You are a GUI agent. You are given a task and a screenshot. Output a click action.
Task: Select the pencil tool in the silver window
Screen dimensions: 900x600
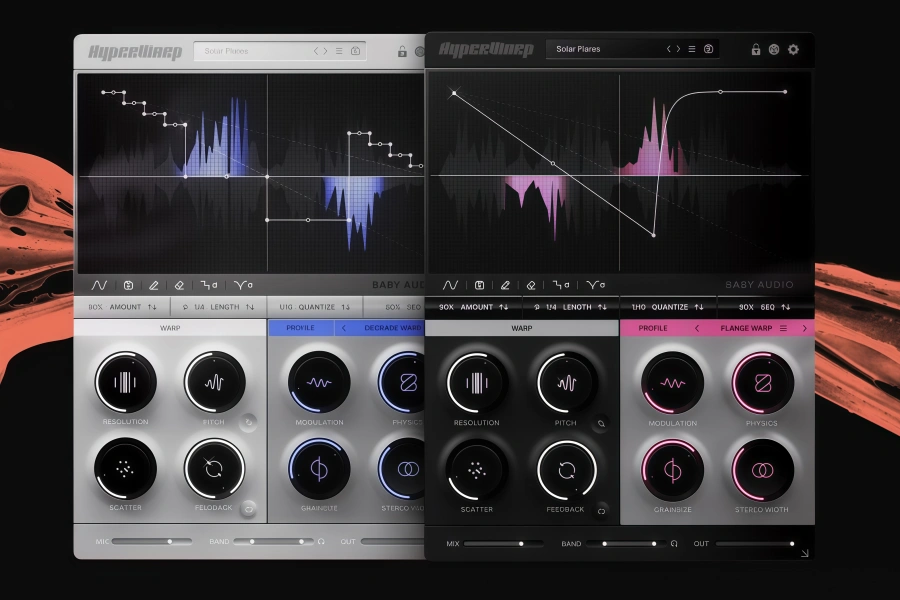[154, 285]
